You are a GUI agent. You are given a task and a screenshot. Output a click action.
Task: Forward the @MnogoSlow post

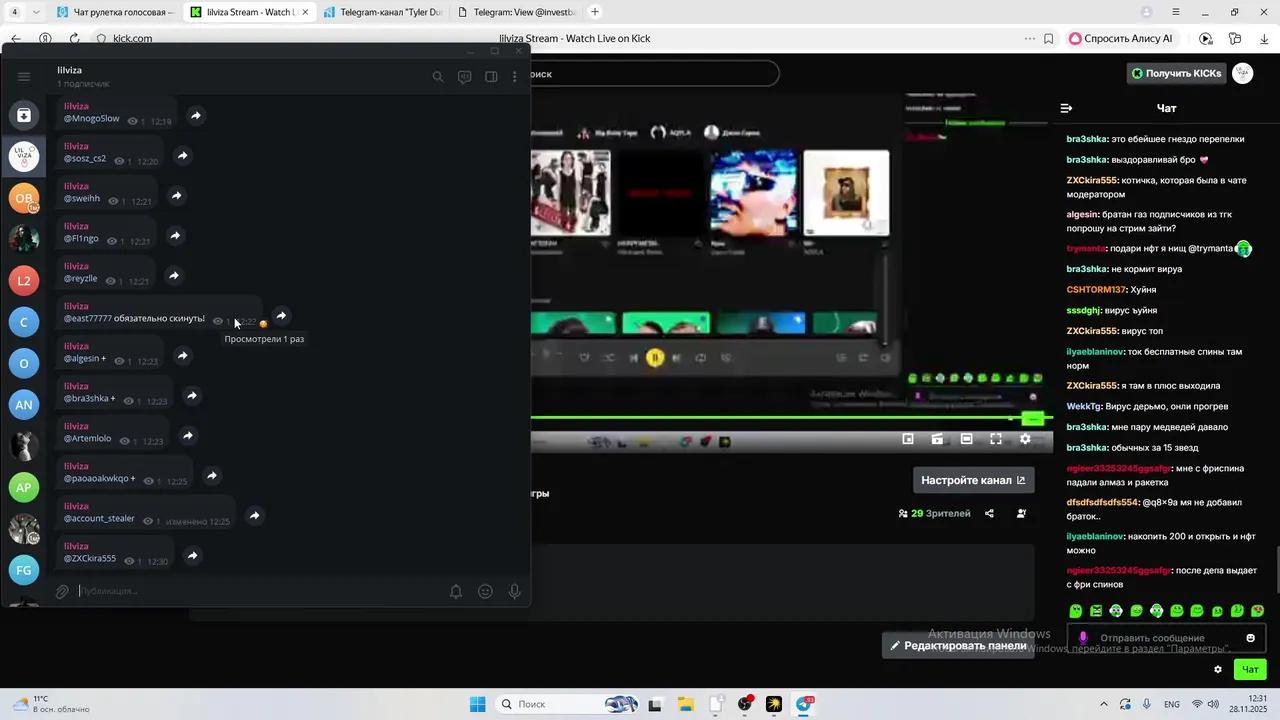196,116
